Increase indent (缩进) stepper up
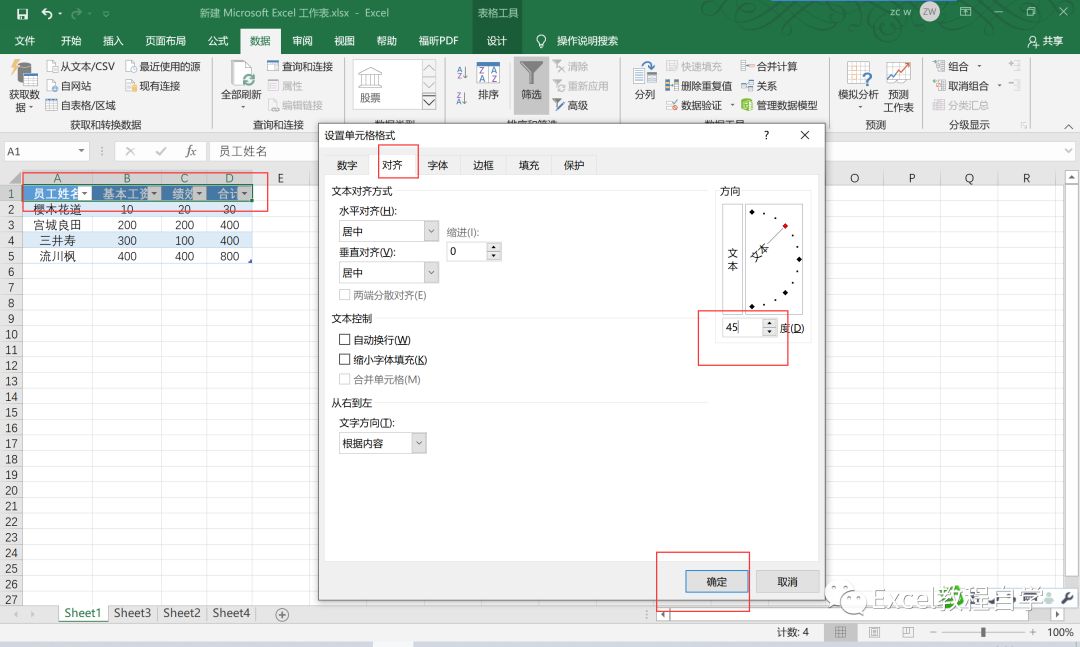Screen dimensions: 1080x647 [494, 247]
